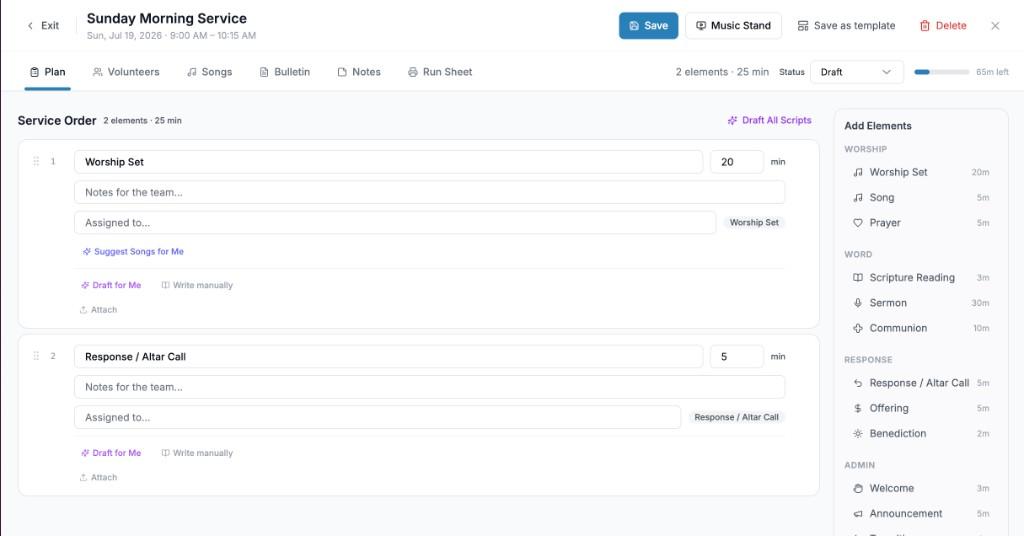Click the Response / Altar Call type badge
Image resolution: width=1024 pixels, height=536 pixels.
click(737, 417)
